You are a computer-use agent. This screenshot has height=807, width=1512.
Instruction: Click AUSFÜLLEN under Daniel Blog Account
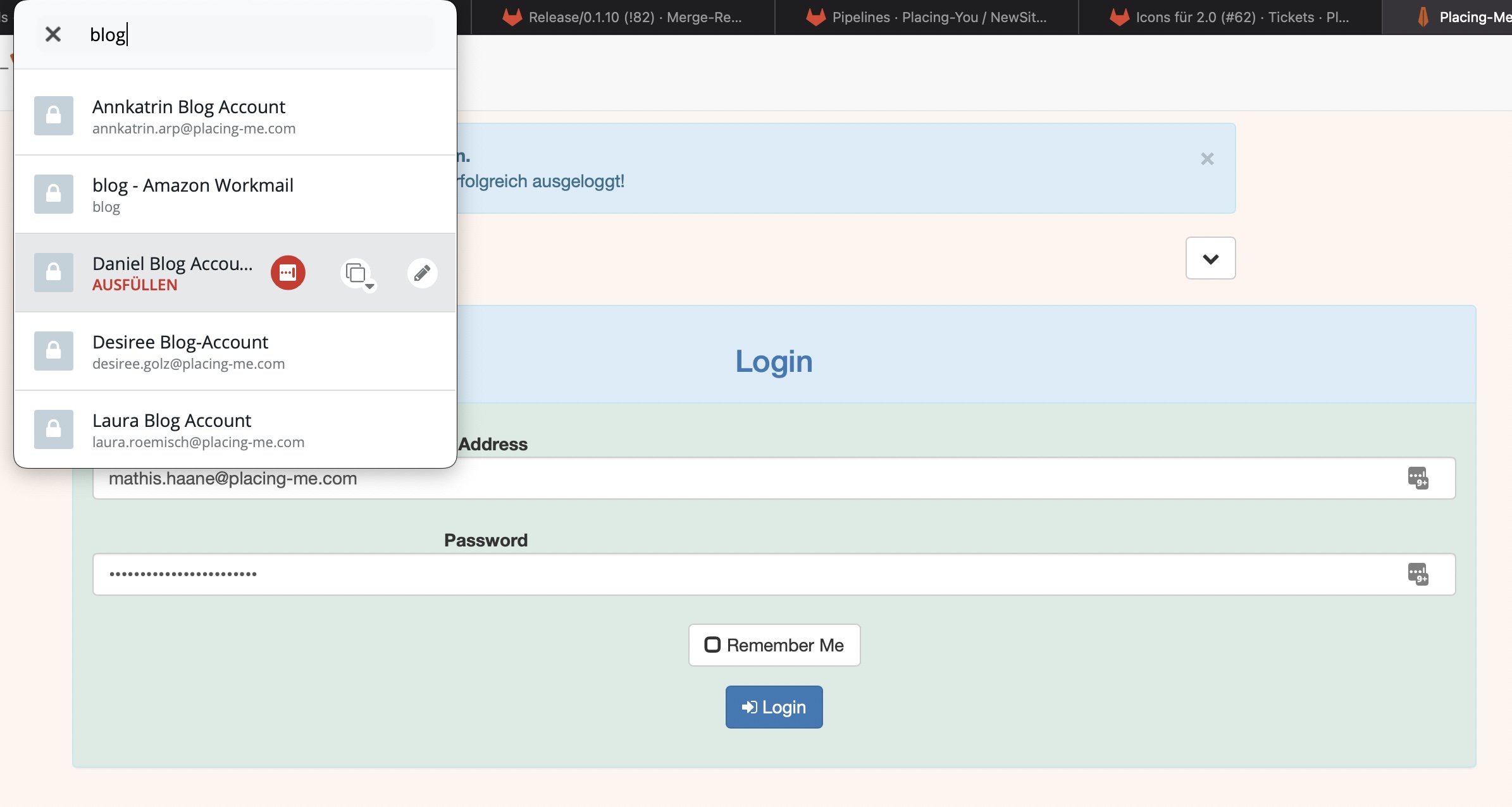pos(135,285)
